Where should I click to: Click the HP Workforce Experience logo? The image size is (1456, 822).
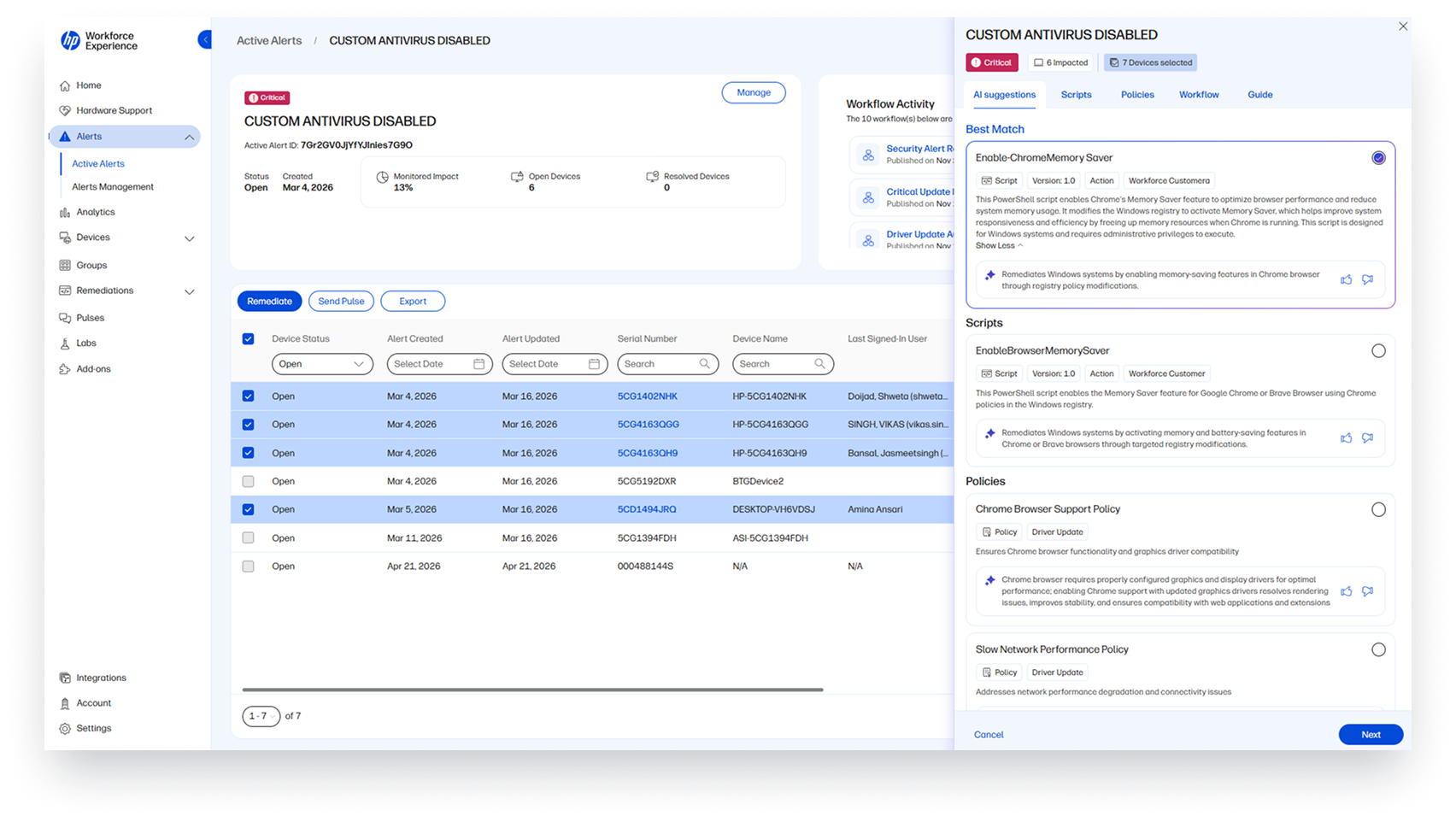[98, 40]
